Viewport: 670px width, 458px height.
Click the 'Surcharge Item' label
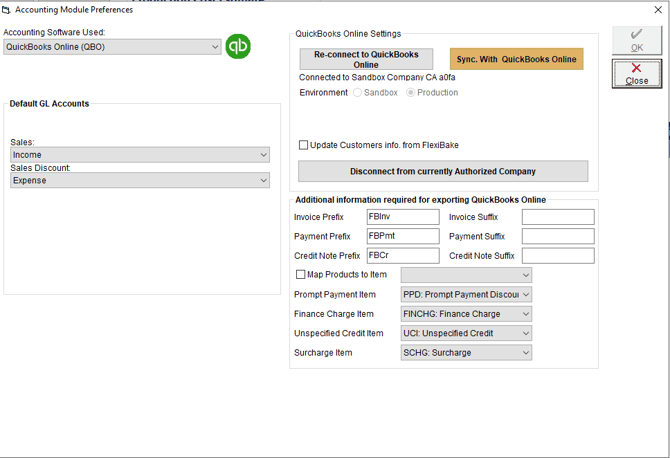(x=323, y=353)
